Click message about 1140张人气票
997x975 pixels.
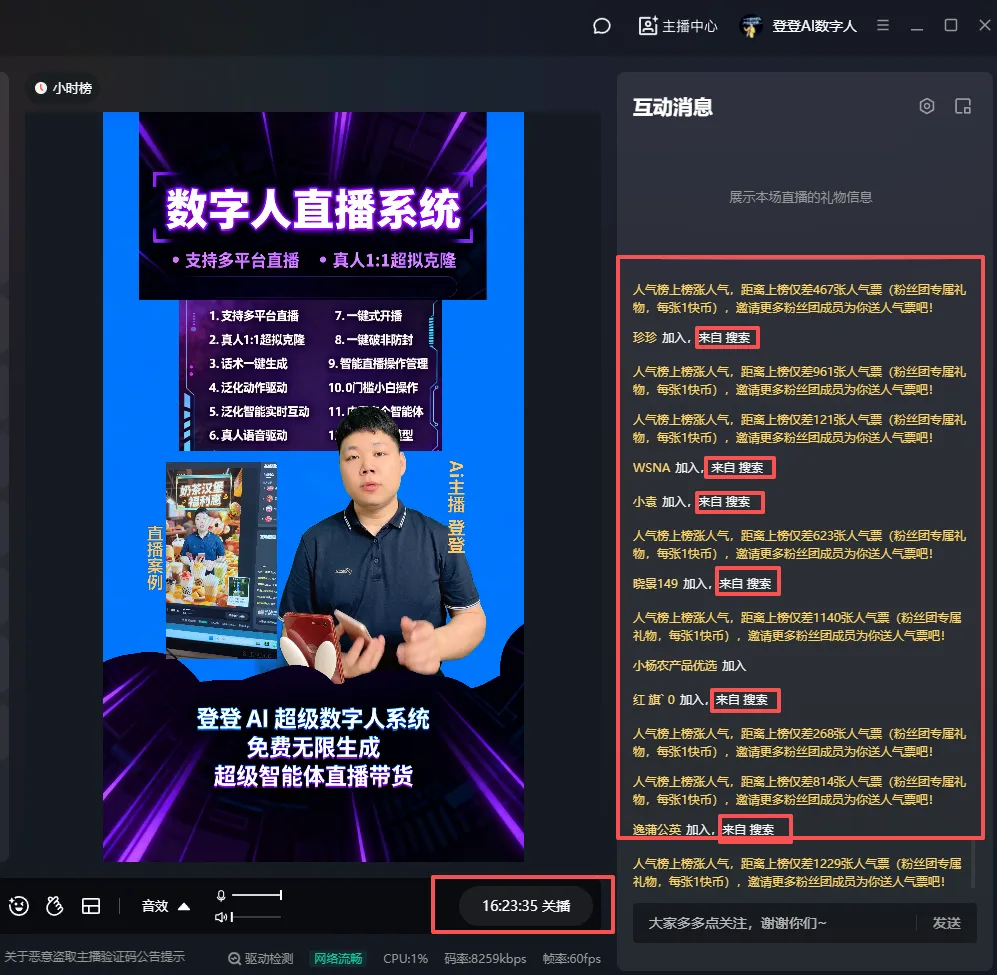[797, 626]
